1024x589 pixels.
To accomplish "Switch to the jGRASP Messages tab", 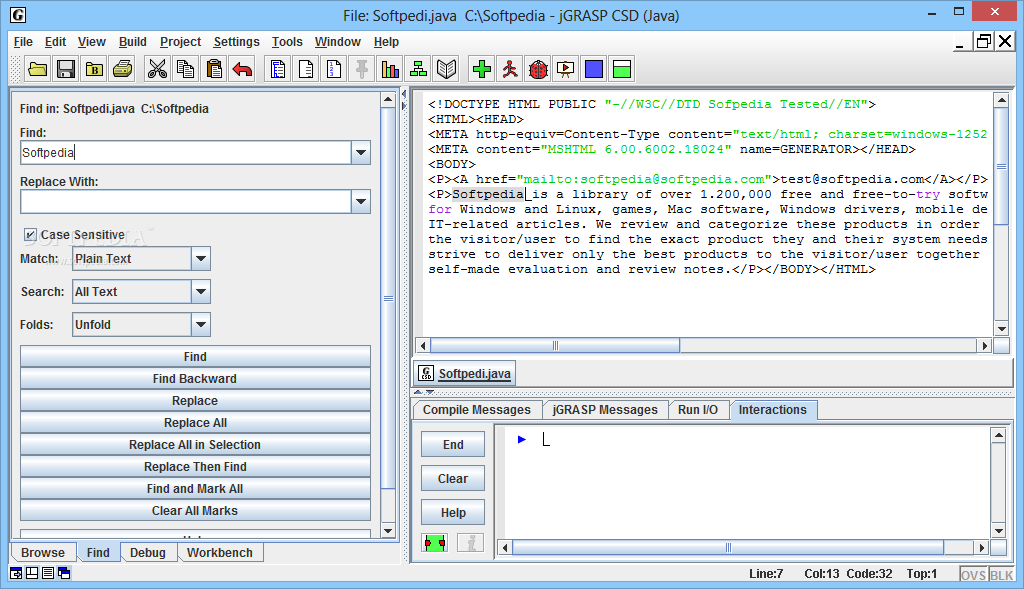I will 605,409.
